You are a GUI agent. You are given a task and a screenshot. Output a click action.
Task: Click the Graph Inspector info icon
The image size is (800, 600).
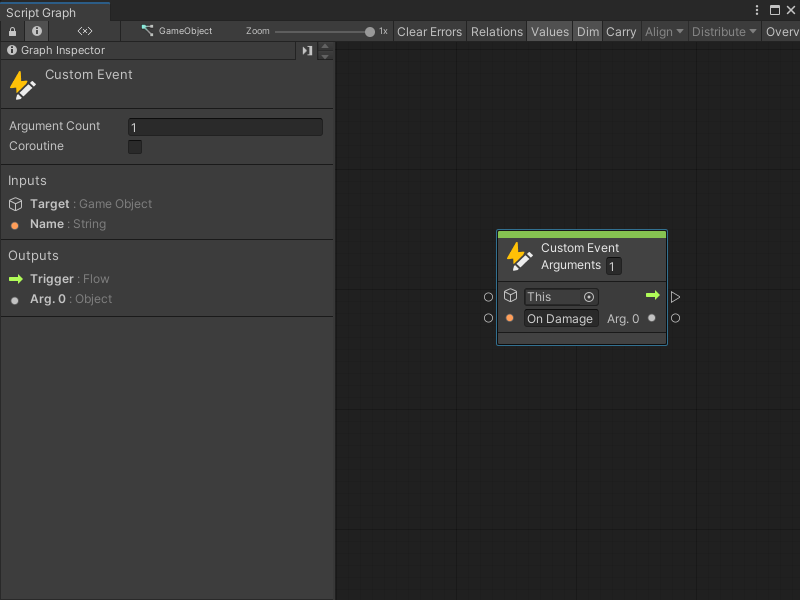pos(10,50)
